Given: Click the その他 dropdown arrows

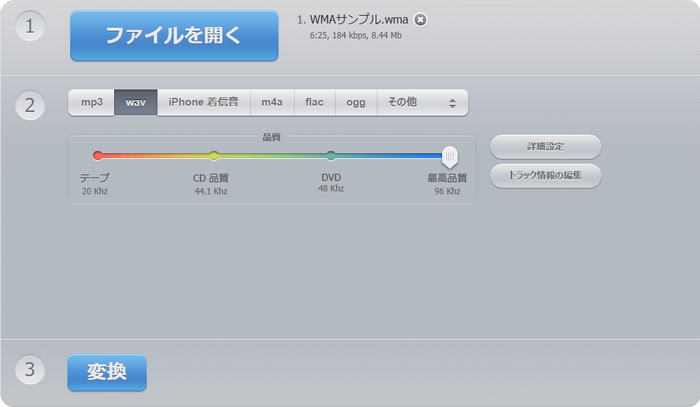Looking at the screenshot, I should [452, 104].
